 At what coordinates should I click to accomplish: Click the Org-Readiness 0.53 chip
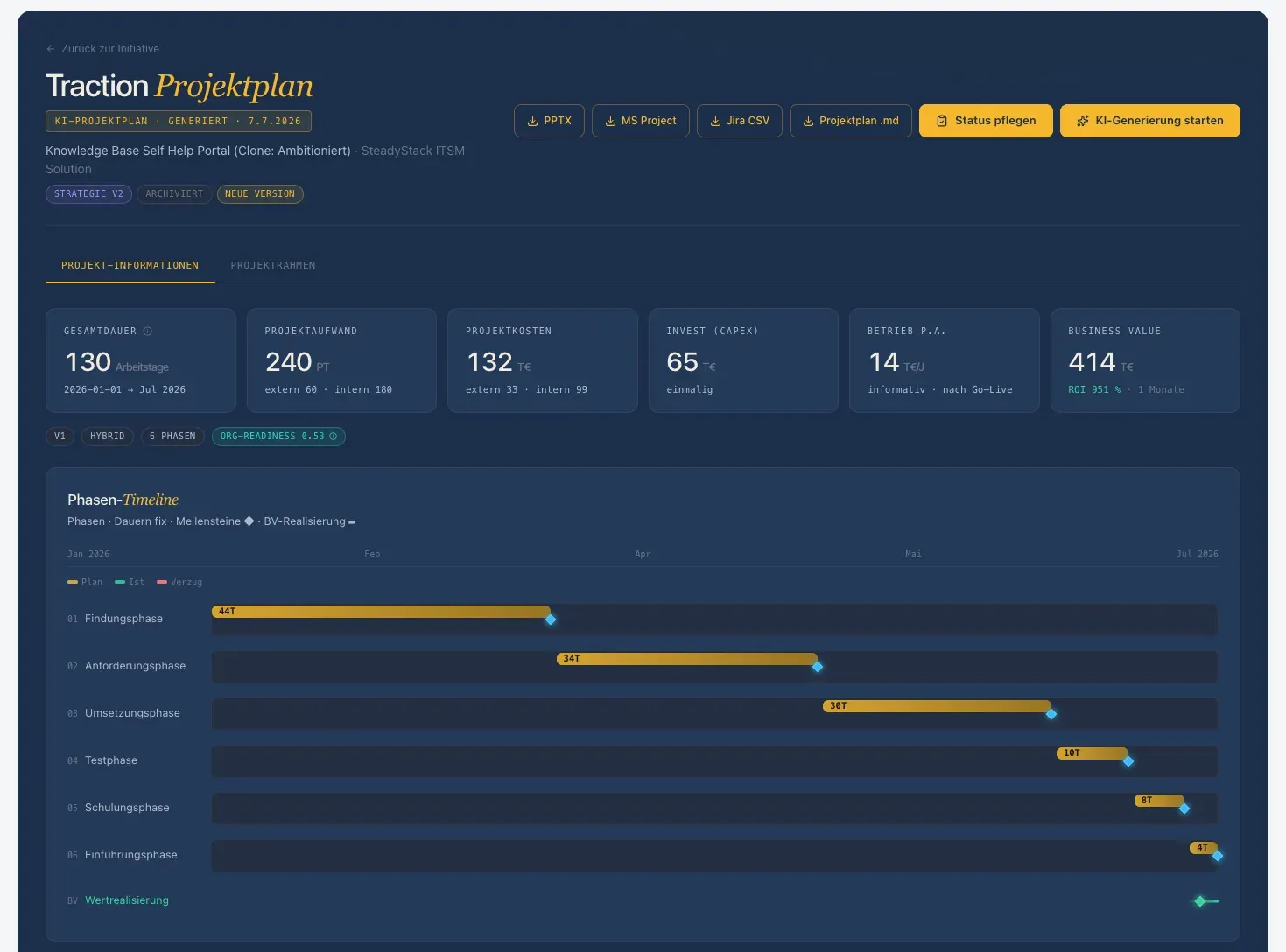(278, 436)
